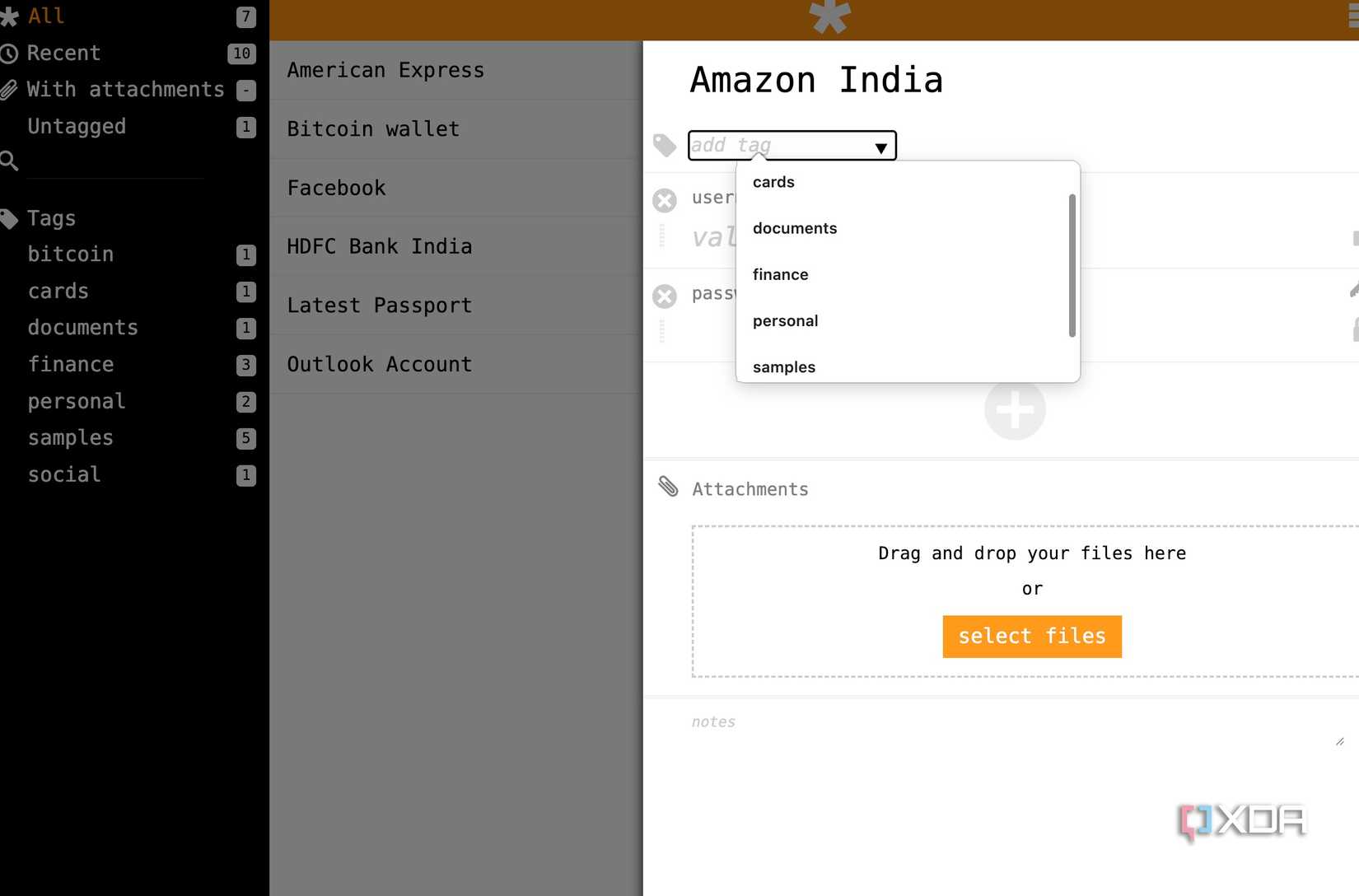The width and height of the screenshot is (1359, 896).
Task: Remove the username field with its X icon
Action: pyautogui.click(x=665, y=200)
